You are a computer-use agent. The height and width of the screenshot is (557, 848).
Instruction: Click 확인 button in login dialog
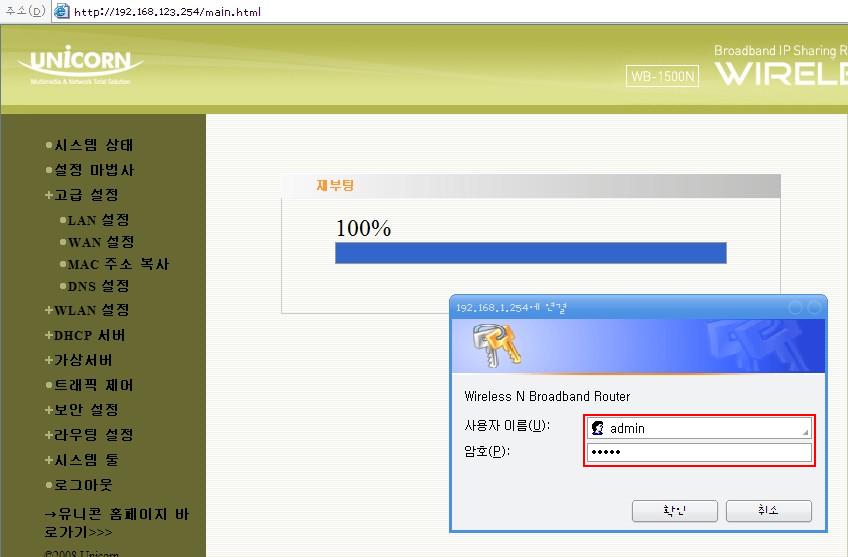[674, 510]
